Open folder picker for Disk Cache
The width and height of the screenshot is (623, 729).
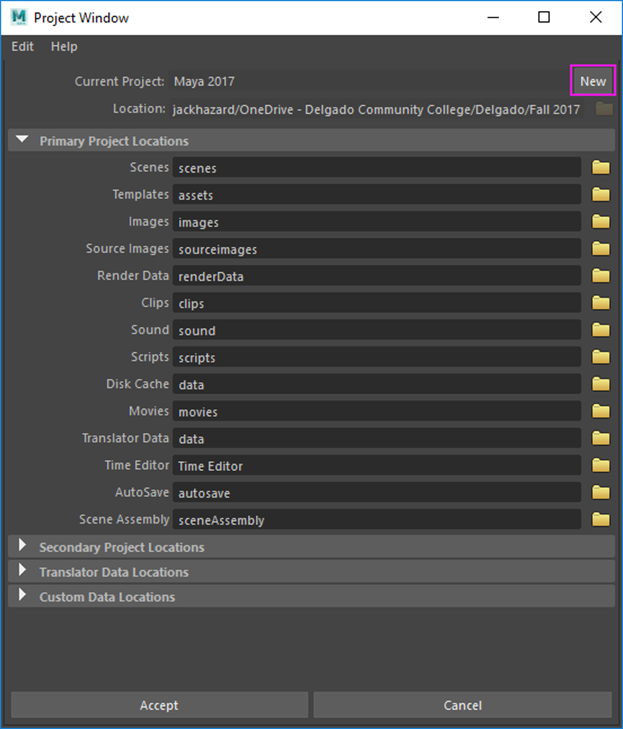point(601,384)
